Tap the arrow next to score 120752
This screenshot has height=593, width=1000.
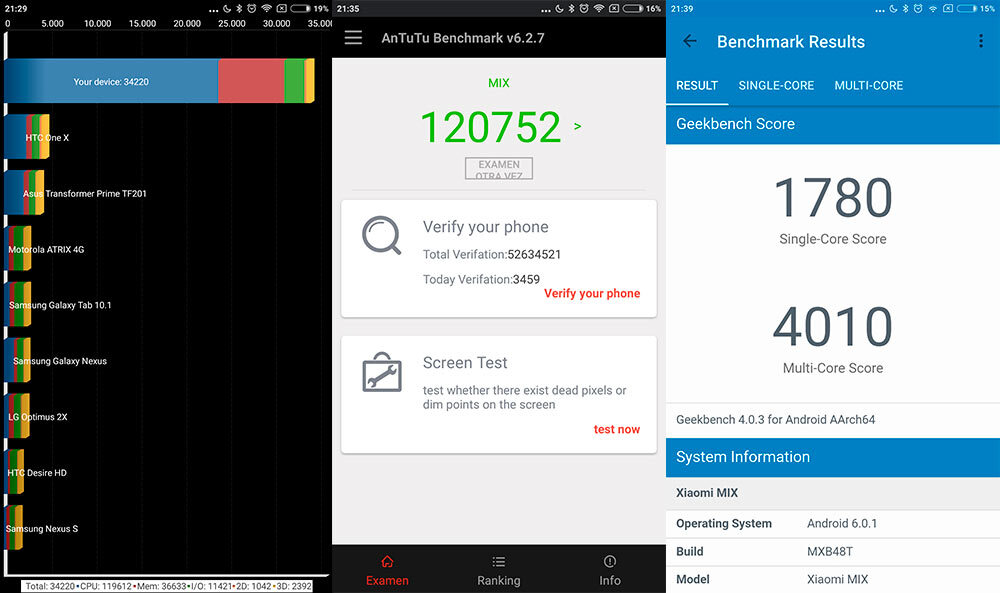(x=577, y=126)
